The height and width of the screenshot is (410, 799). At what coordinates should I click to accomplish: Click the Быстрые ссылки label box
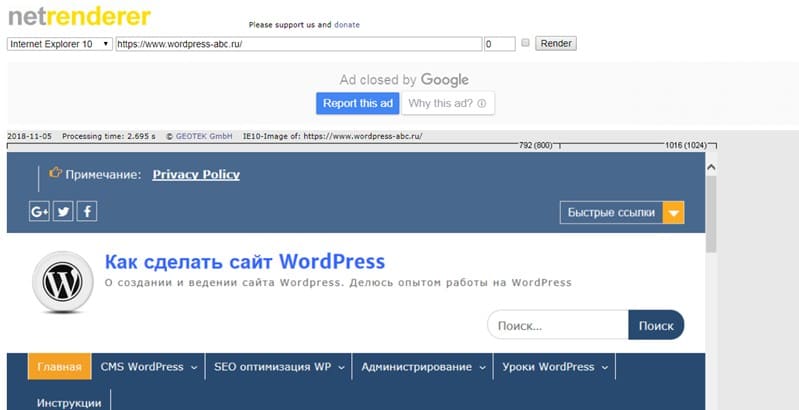point(611,212)
